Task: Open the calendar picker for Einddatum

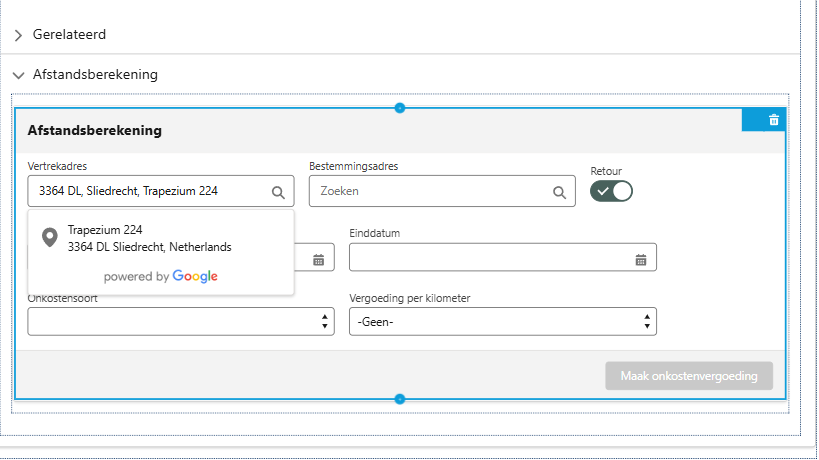Action: coord(641,259)
